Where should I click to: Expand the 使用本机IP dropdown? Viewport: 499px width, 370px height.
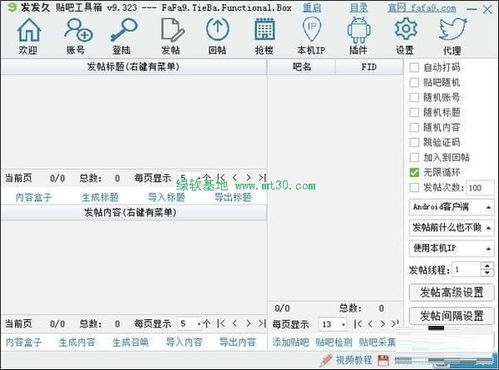451,248
